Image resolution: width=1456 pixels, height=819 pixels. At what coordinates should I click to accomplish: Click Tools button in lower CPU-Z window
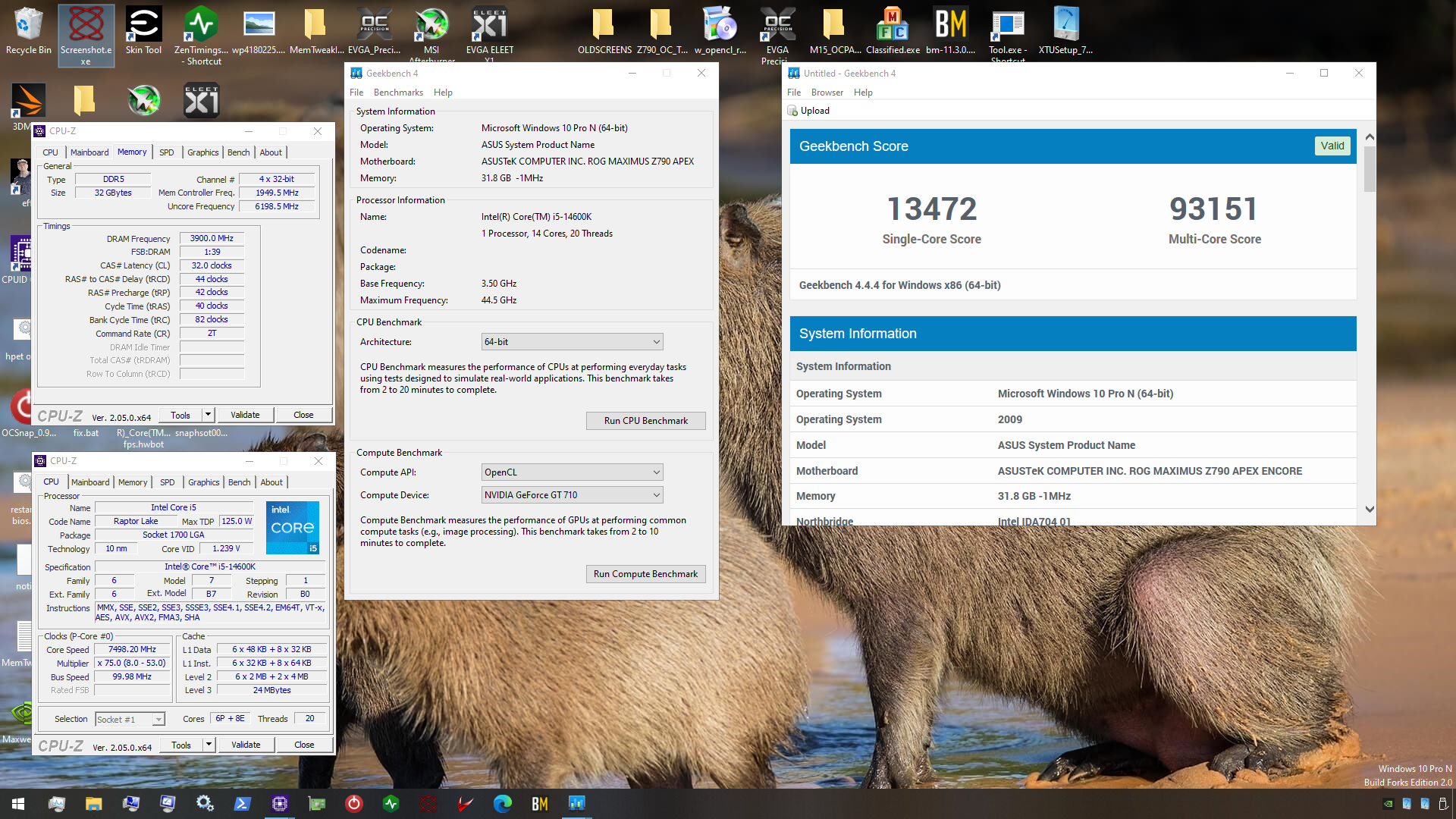click(181, 745)
